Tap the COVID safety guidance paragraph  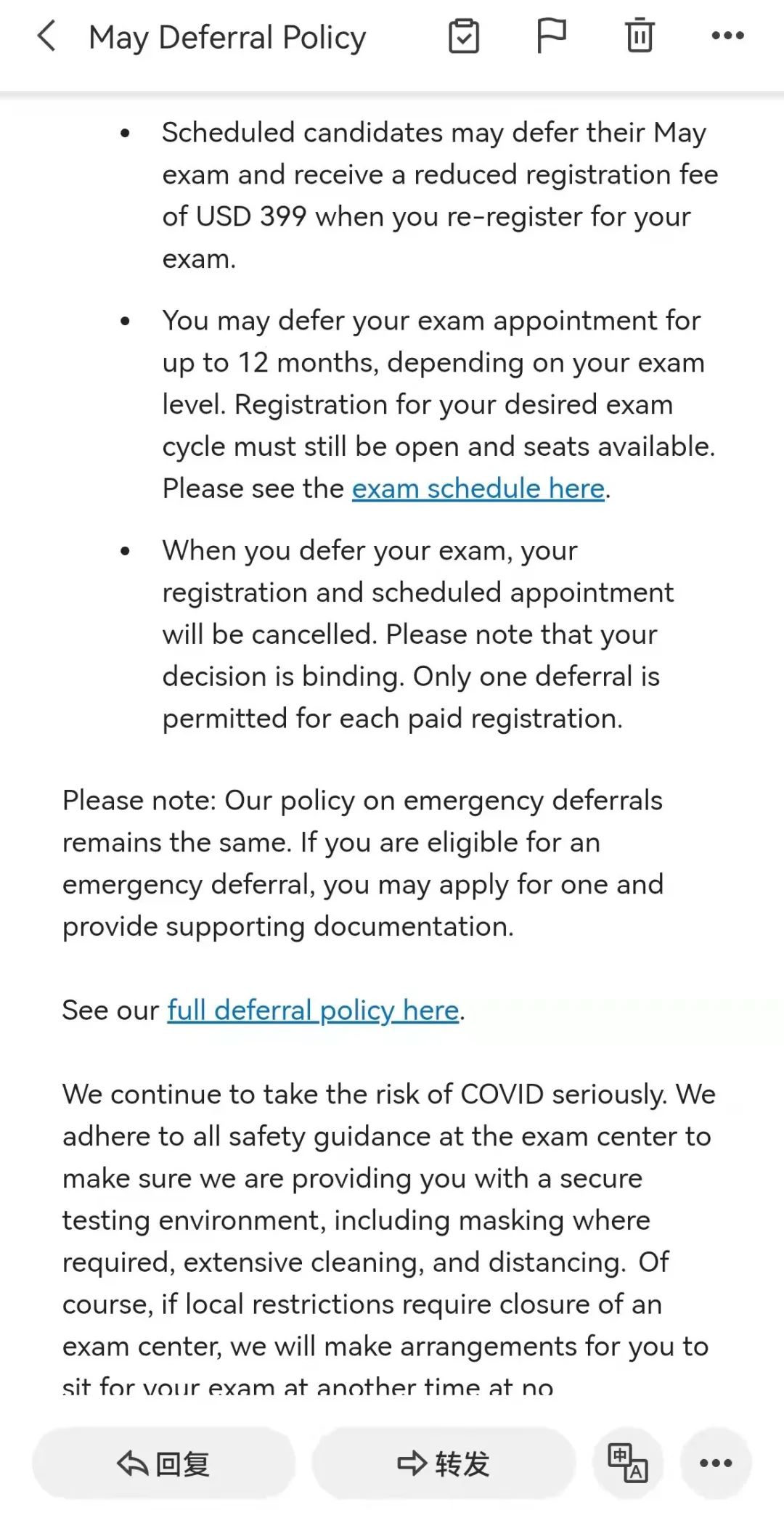point(385,1220)
